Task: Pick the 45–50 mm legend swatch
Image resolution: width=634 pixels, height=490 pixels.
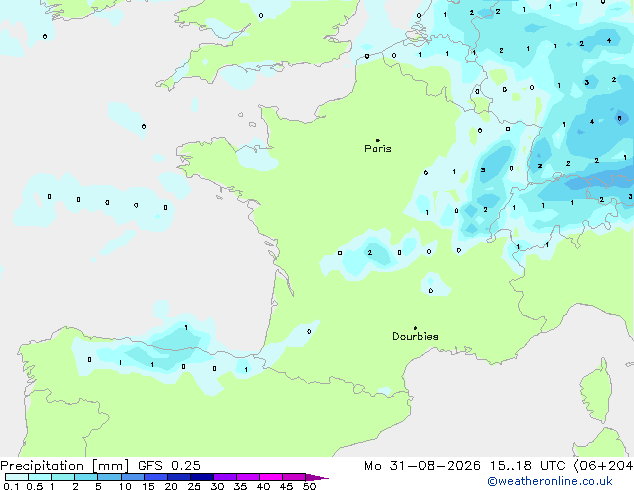Action: tap(294, 477)
